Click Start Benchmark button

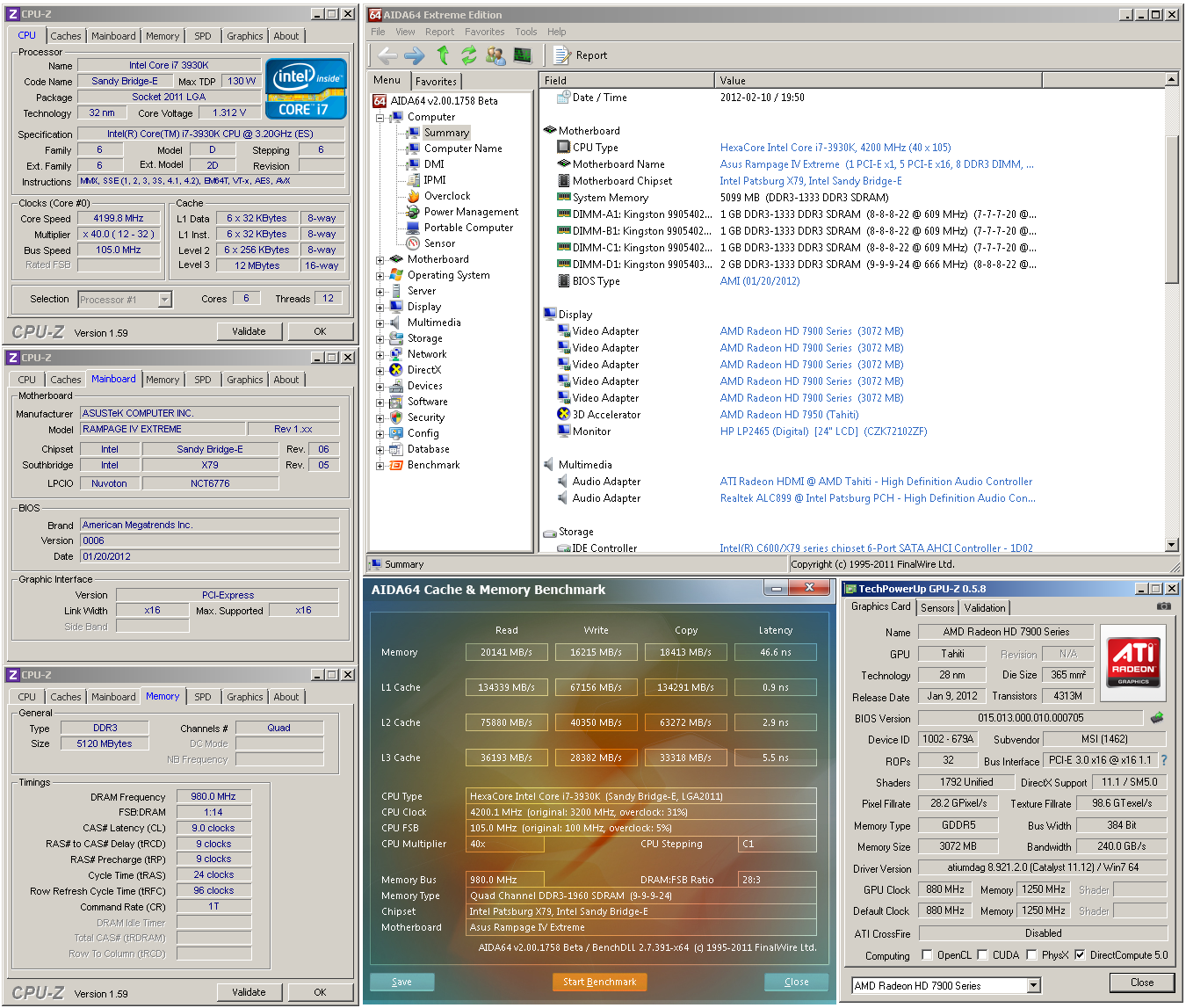click(x=599, y=982)
